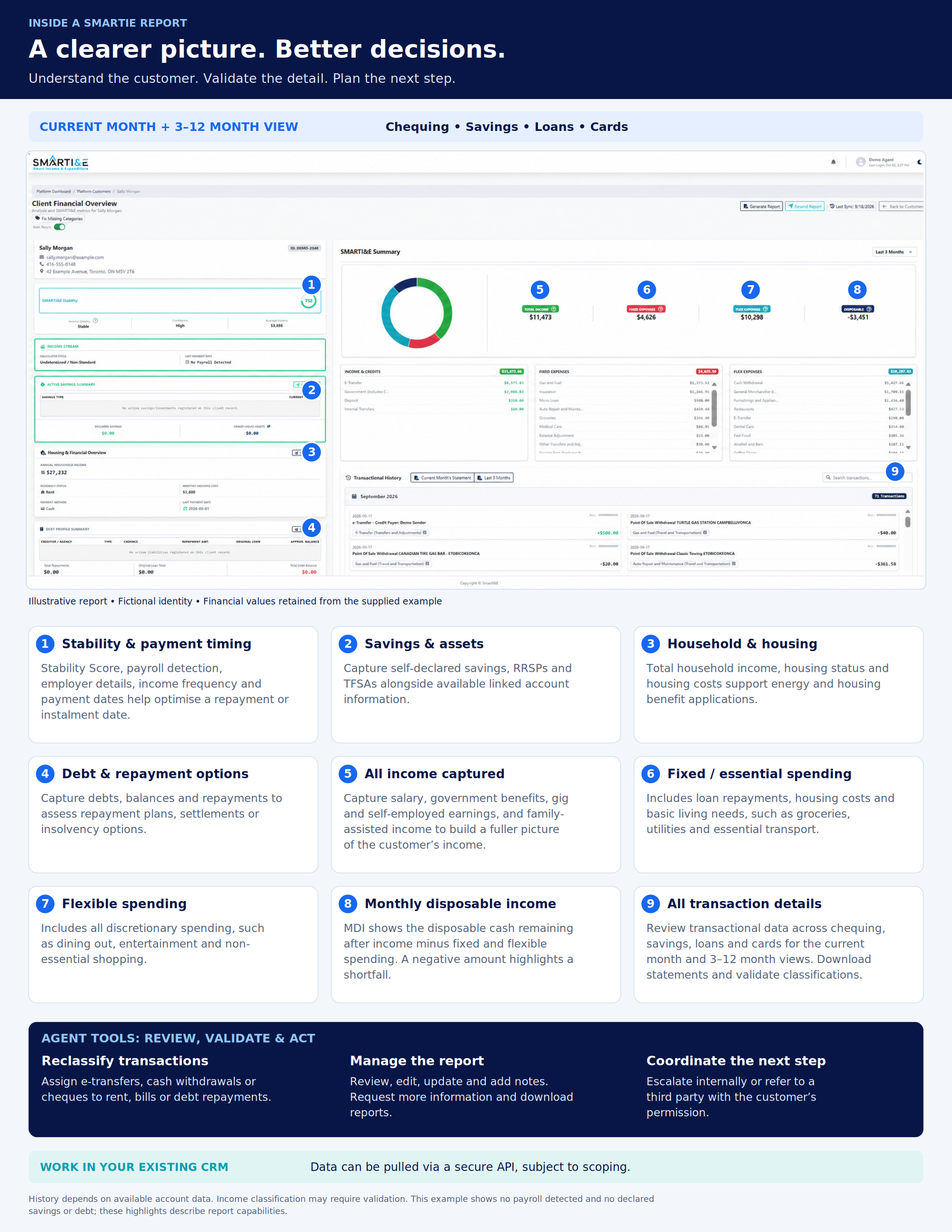952x1232 pixels.
Task: Click the Search transactions field
Action: click(867, 478)
